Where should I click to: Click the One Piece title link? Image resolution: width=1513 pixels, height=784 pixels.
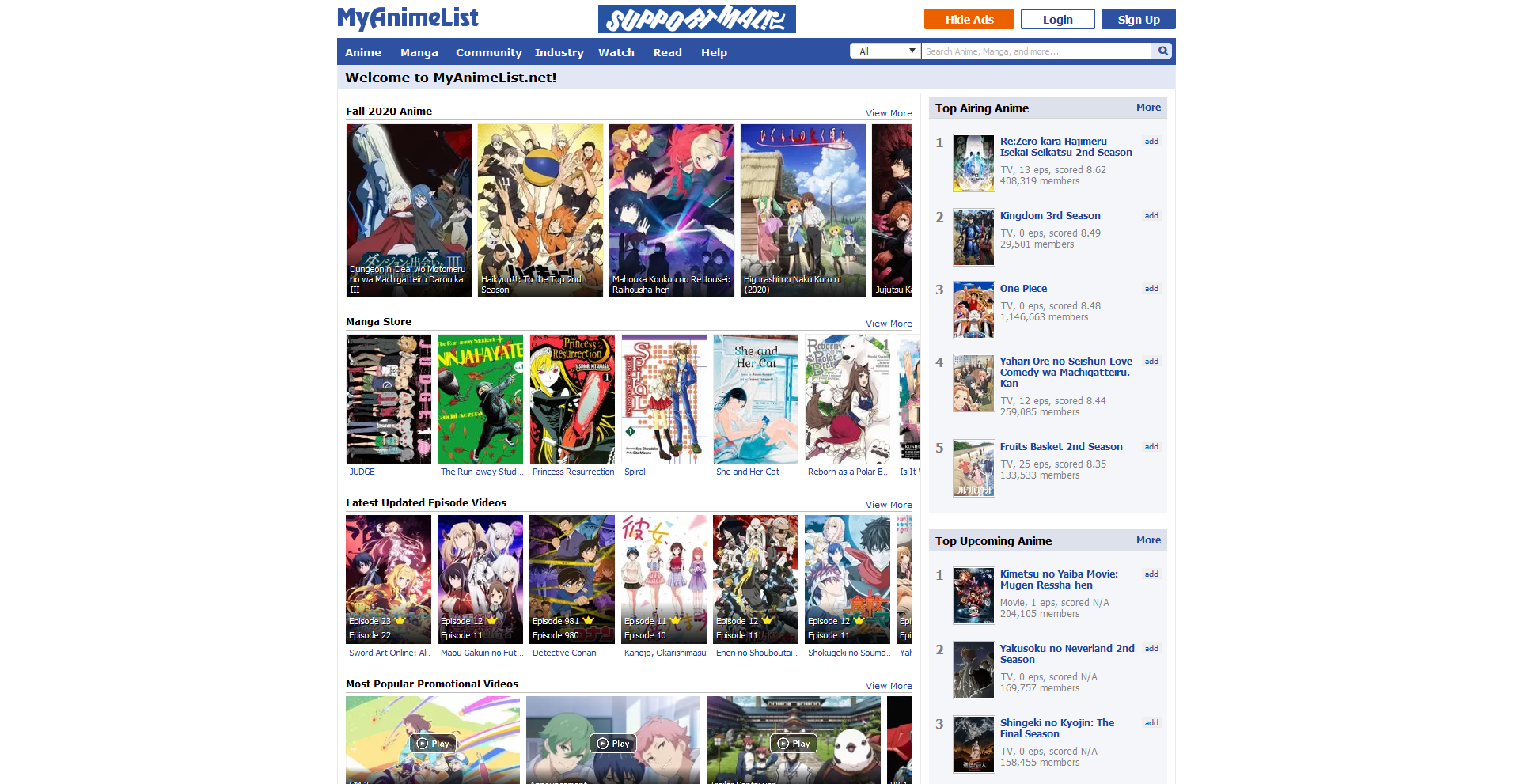click(1023, 289)
